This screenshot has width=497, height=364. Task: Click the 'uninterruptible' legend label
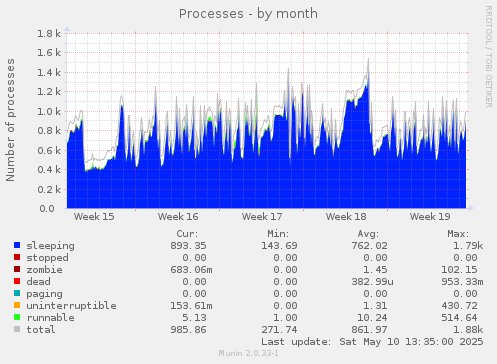coord(72,306)
